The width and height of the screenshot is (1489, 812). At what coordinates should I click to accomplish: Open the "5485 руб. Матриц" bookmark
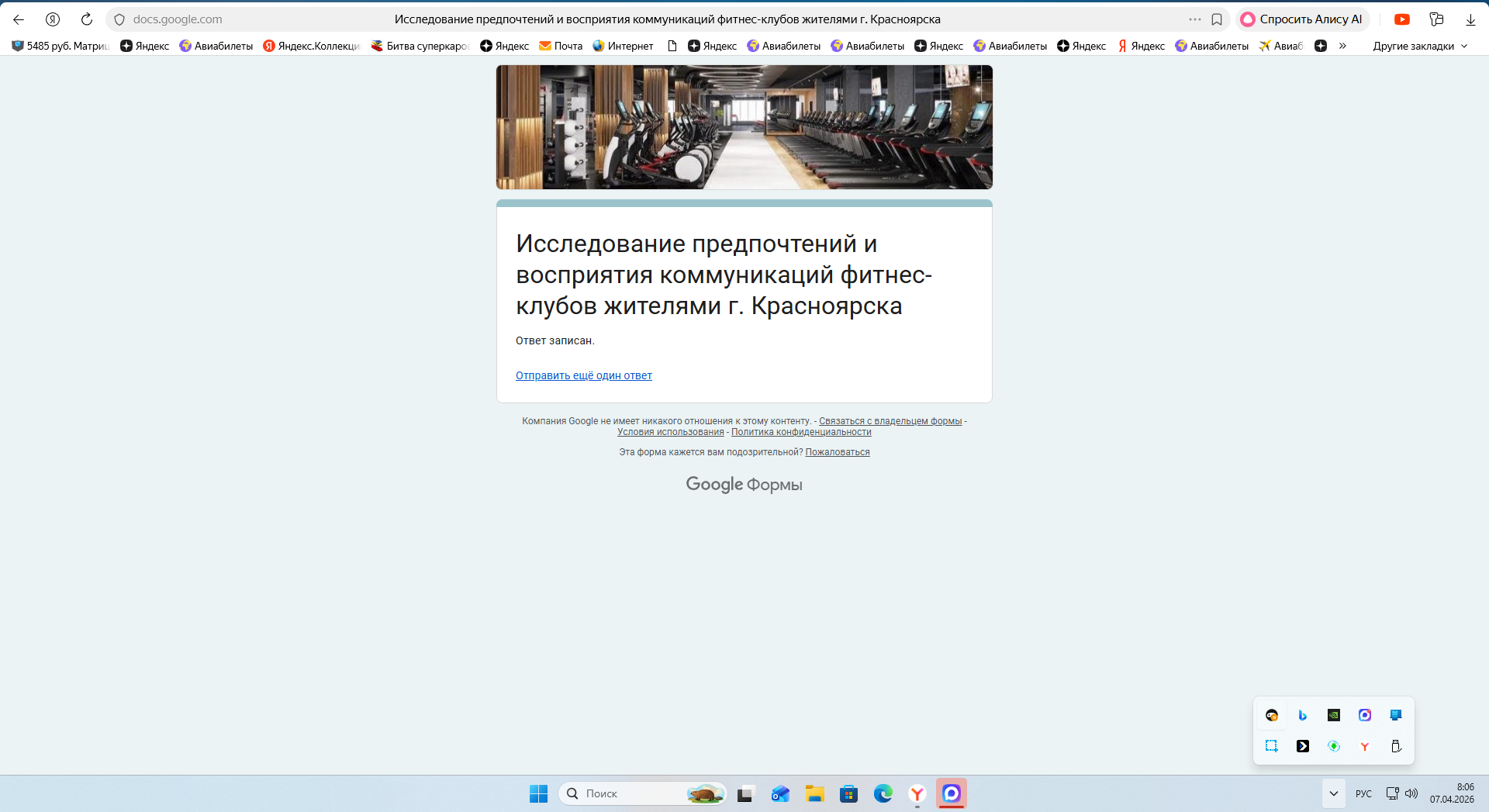(x=60, y=46)
